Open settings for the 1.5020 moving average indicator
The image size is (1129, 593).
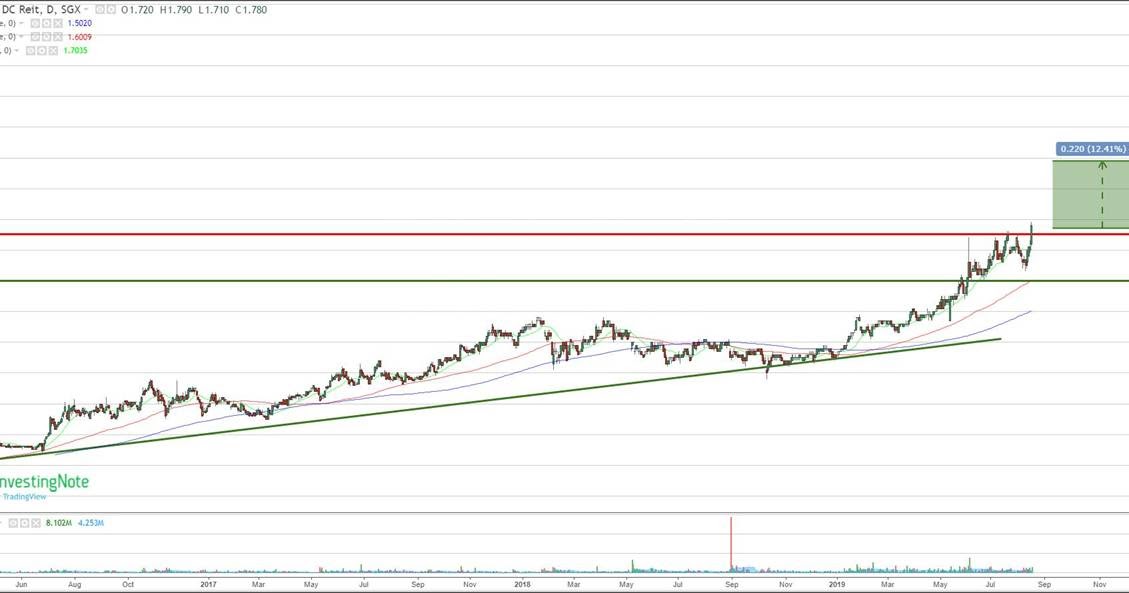pyautogui.click(x=47, y=22)
